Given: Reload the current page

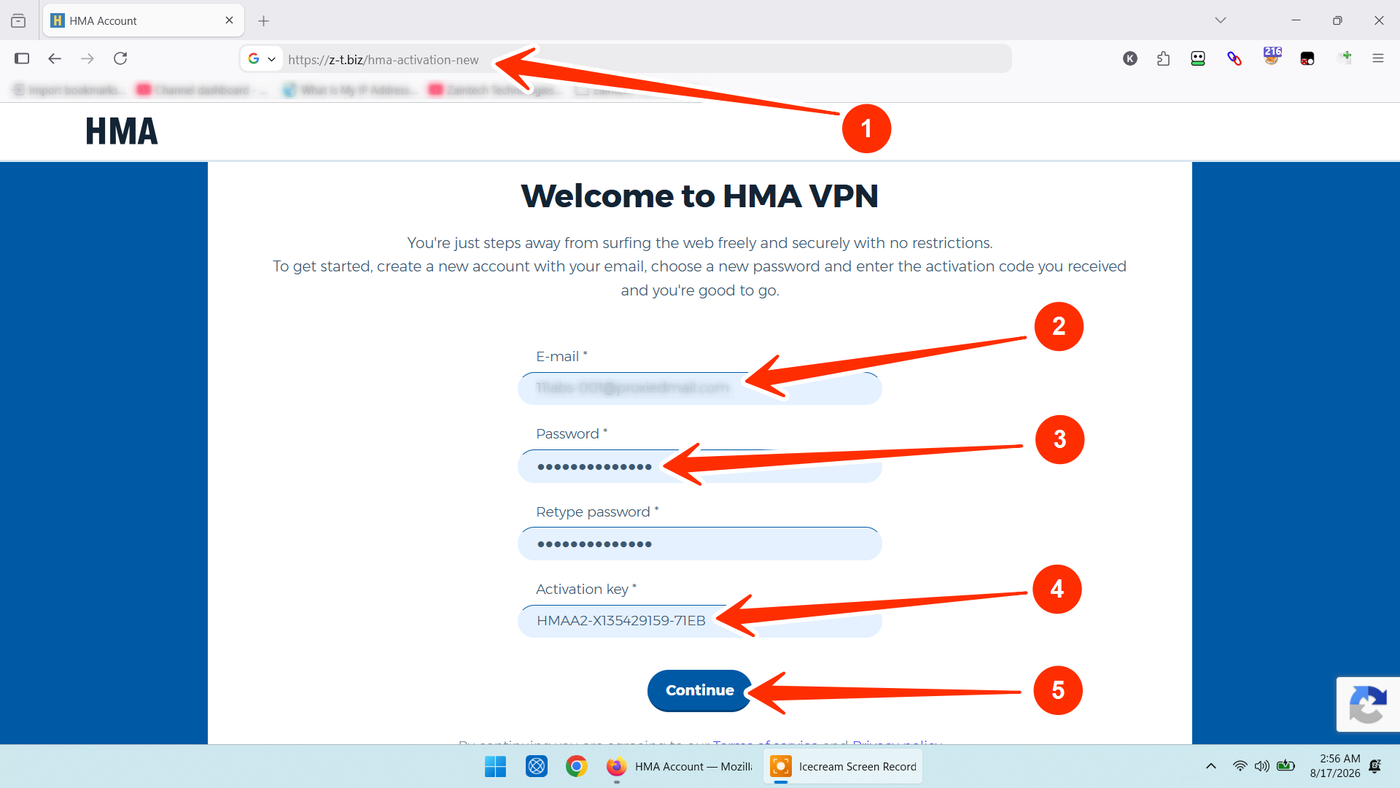Looking at the screenshot, I should (x=120, y=59).
